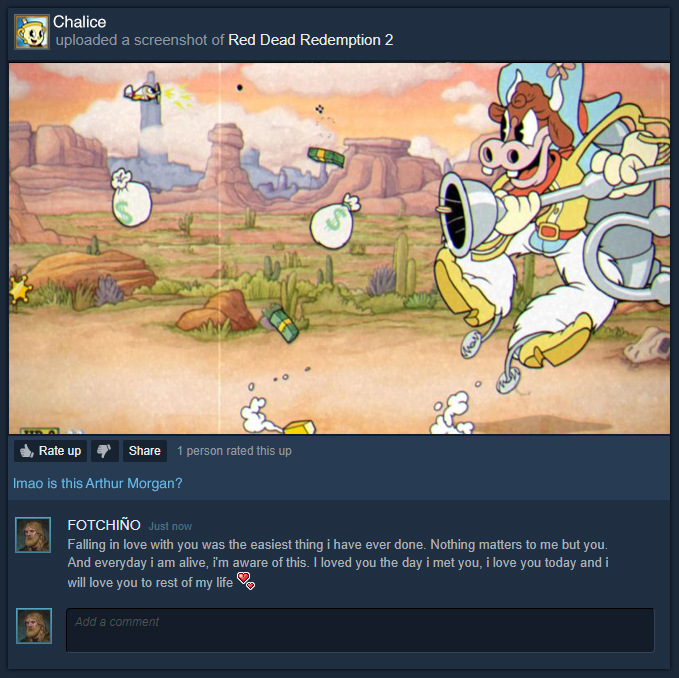The width and height of the screenshot is (679, 678).
Task: Open the Chalice username link
Action: pyautogui.click(x=79, y=22)
